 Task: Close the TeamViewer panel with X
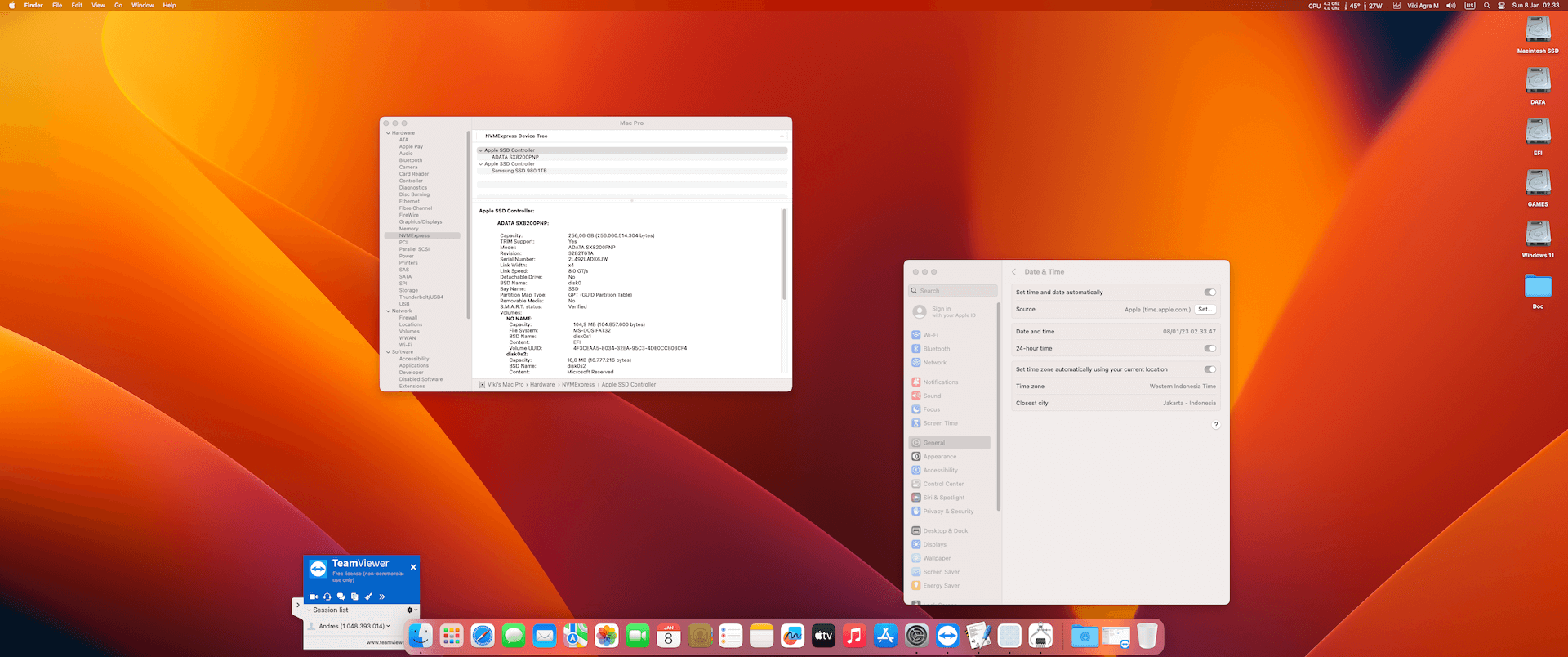tap(413, 567)
